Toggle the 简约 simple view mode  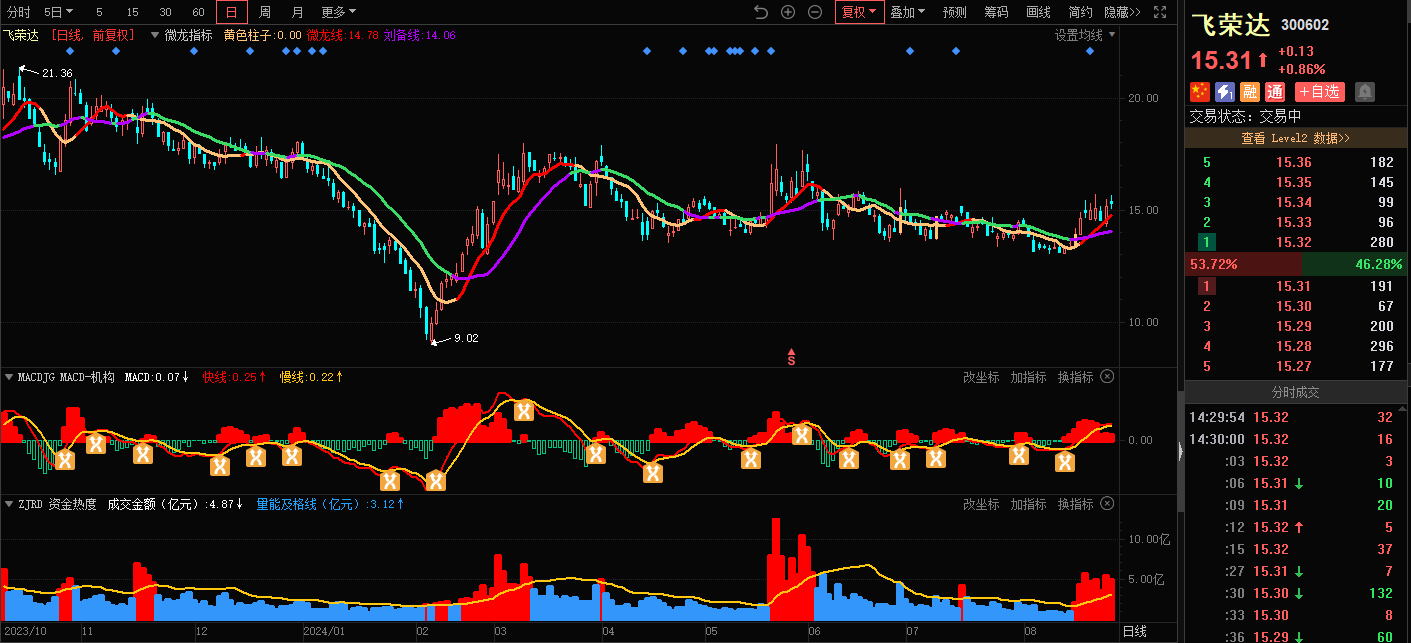(x=1080, y=12)
